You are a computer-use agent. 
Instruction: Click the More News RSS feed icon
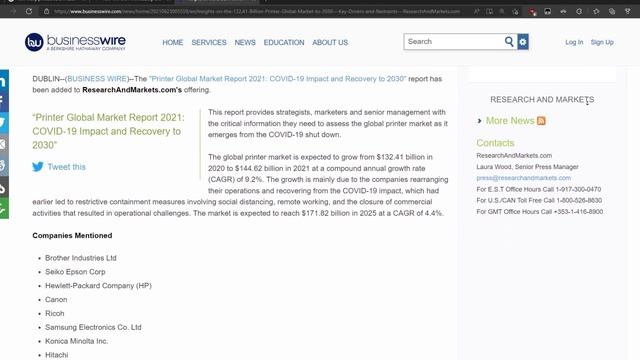[x=541, y=121]
